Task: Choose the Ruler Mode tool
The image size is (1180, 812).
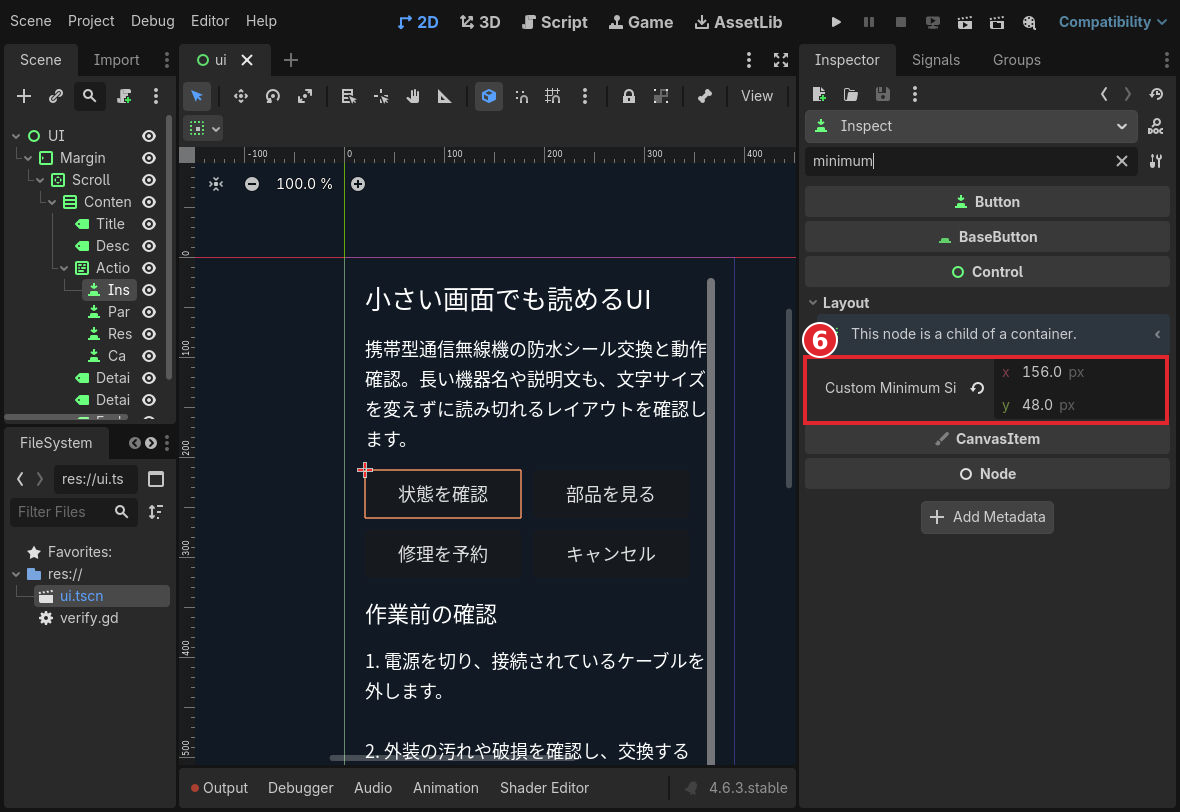Action: (445, 96)
